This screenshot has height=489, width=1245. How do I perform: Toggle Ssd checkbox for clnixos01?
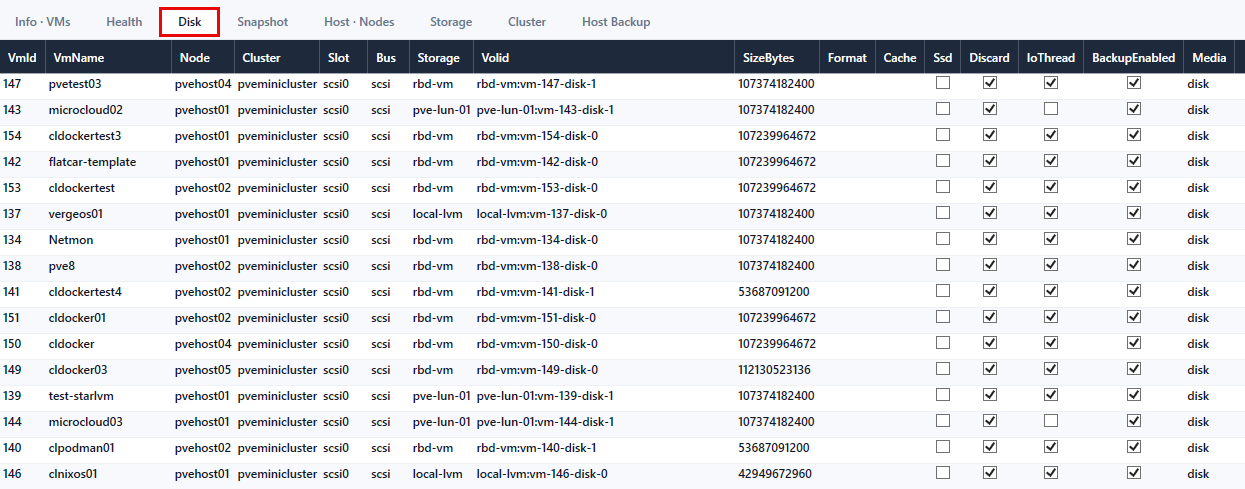click(942, 473)
